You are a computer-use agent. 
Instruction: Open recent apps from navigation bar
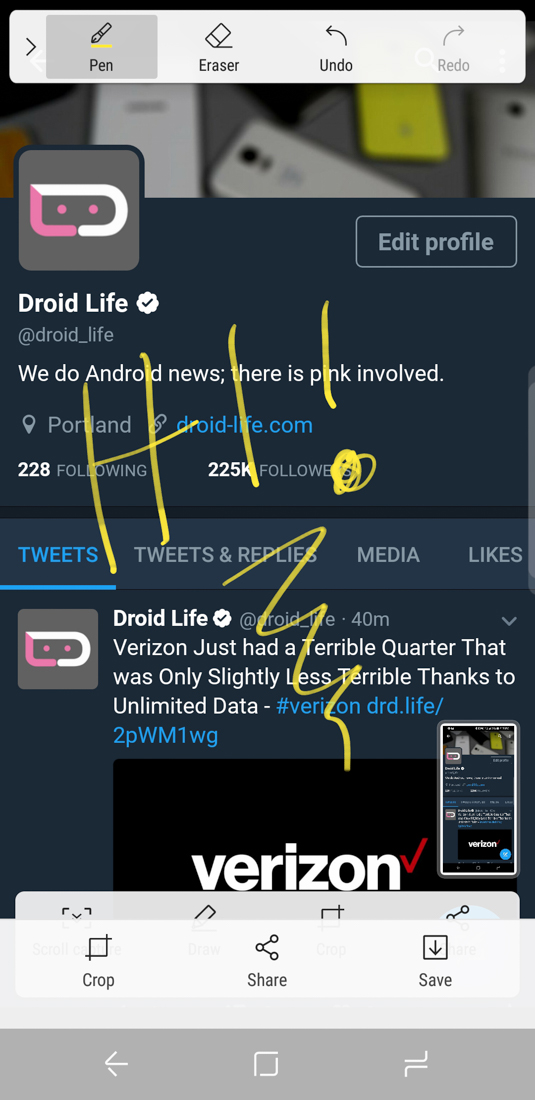click(x=416, y=1064)
